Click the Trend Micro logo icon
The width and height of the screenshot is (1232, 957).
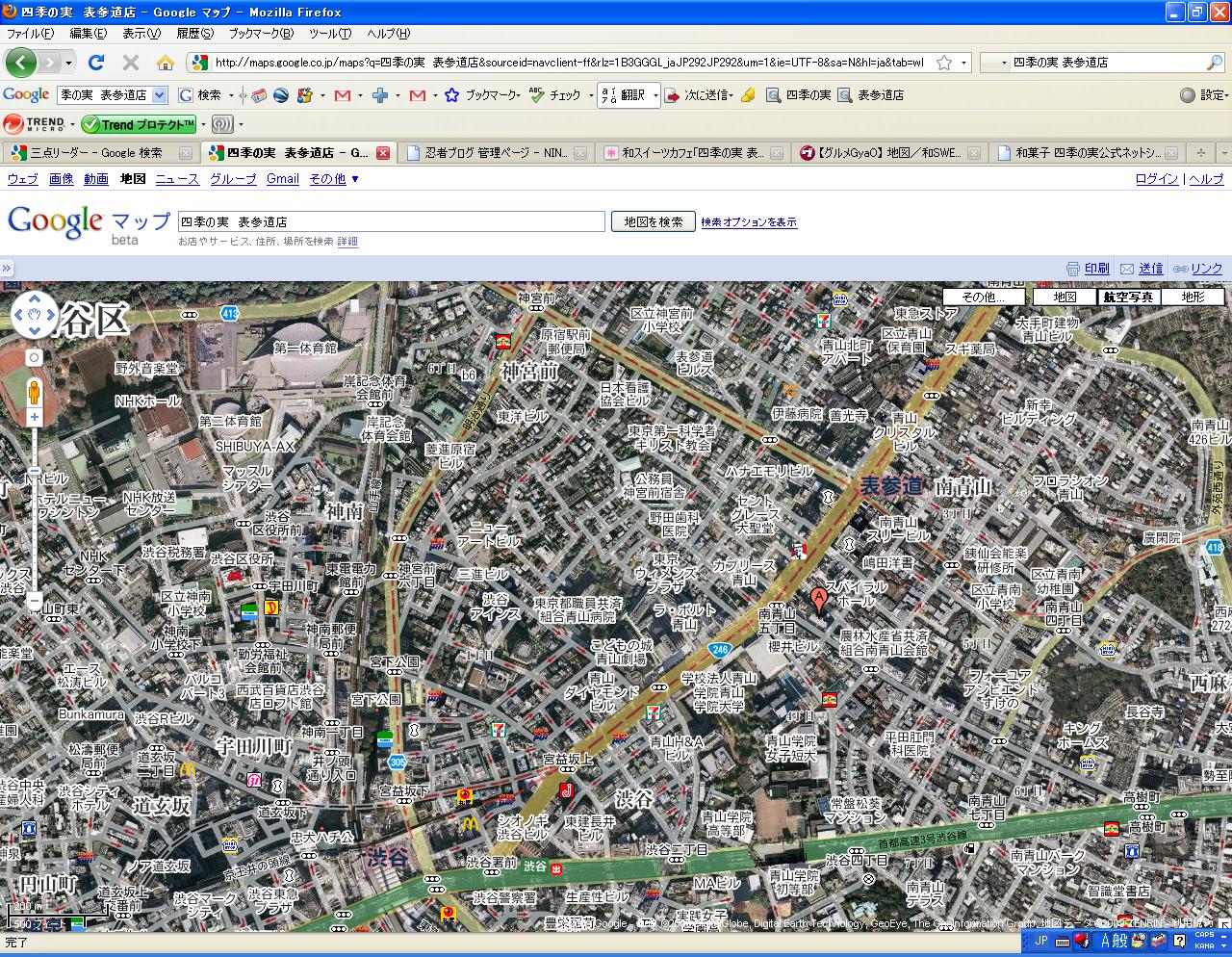(34, 124)
